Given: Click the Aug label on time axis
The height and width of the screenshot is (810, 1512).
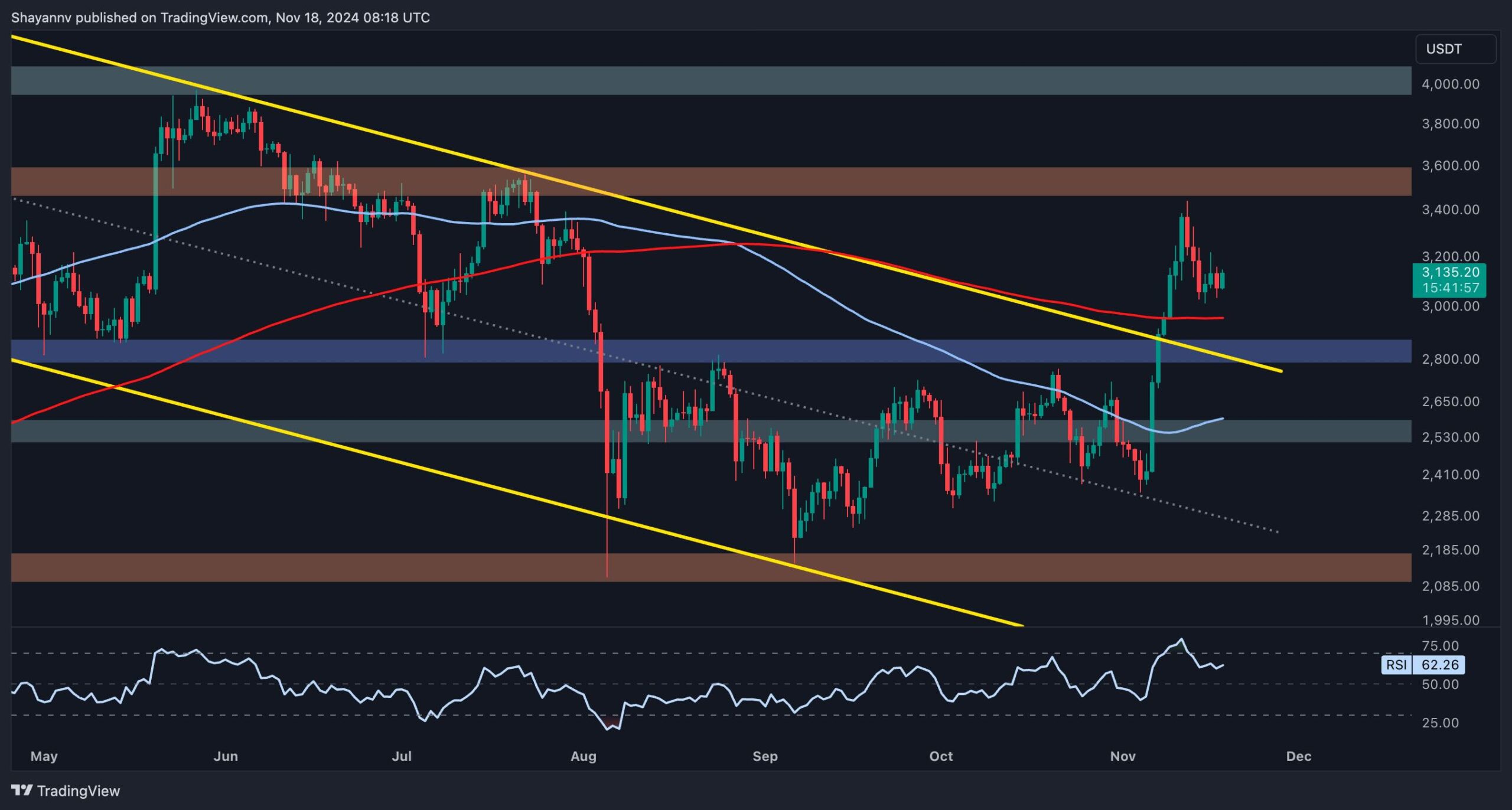Looking at the screenshot, I should click(583, 756).
